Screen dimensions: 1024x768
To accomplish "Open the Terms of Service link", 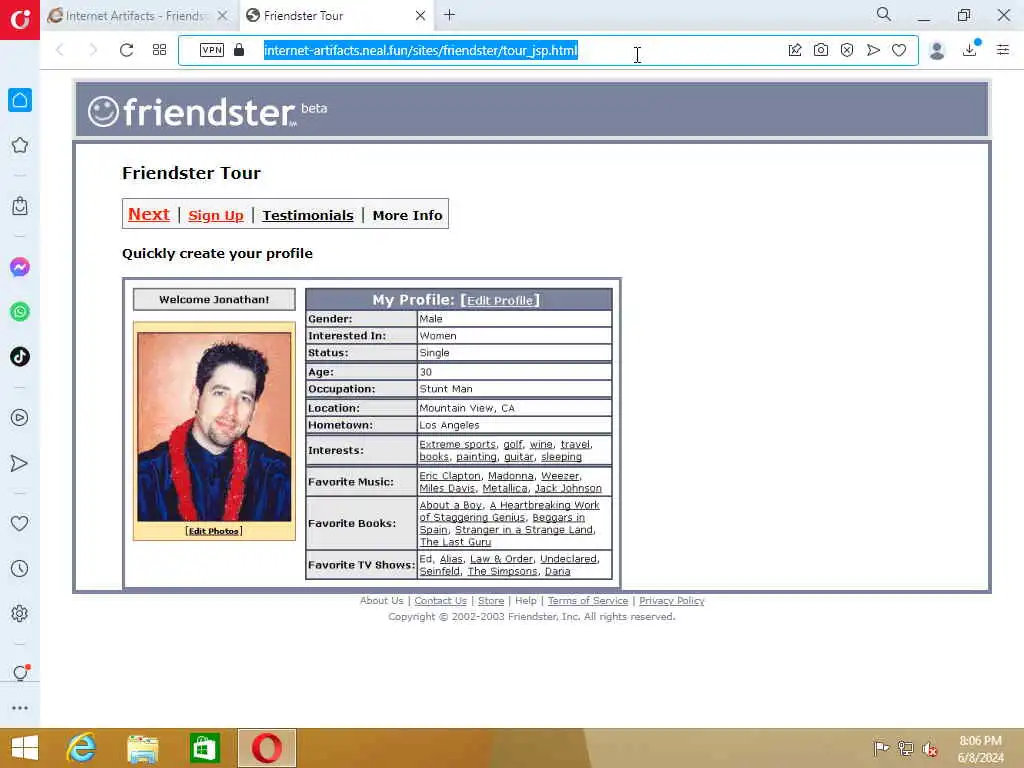I will tap(588, 601).
